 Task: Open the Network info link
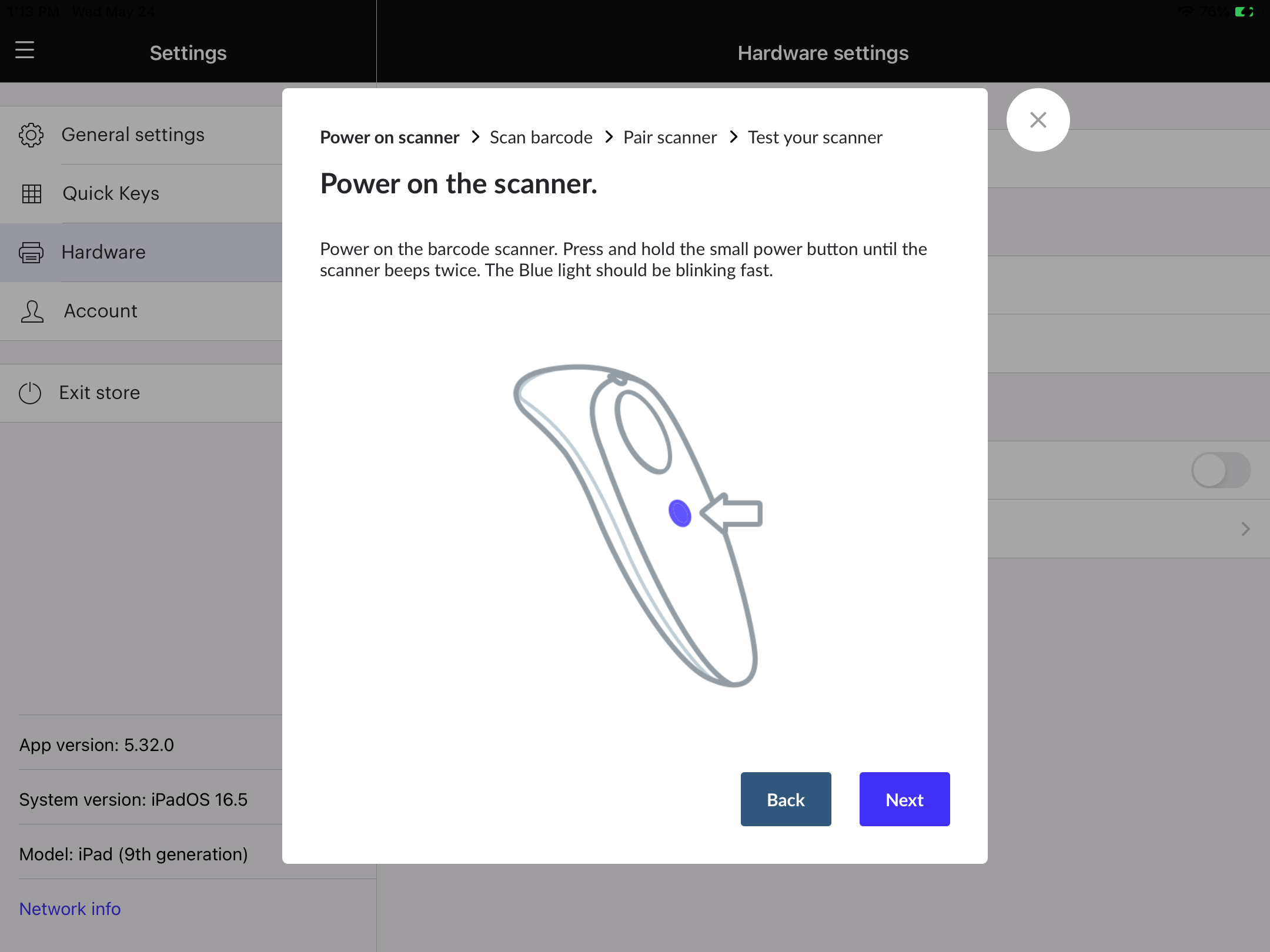point(70,909)
